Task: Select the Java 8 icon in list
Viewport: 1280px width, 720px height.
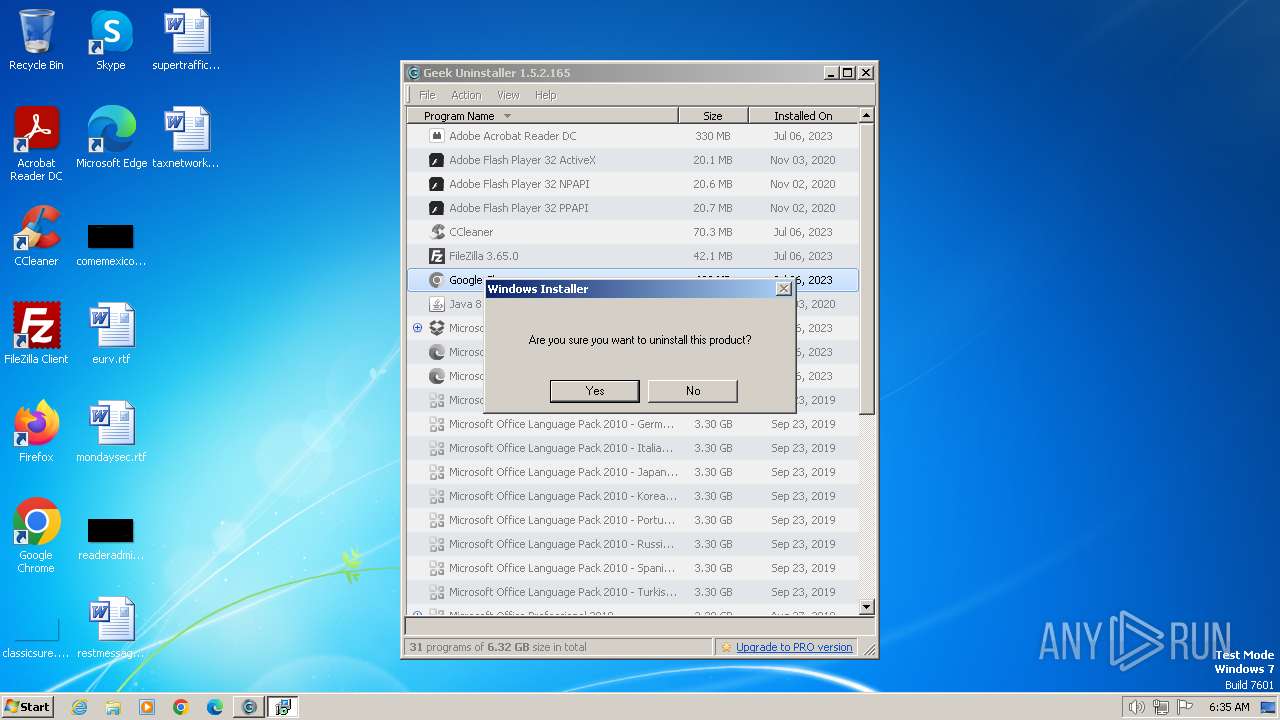Action: pyautogui.click(x=436, y=304)
